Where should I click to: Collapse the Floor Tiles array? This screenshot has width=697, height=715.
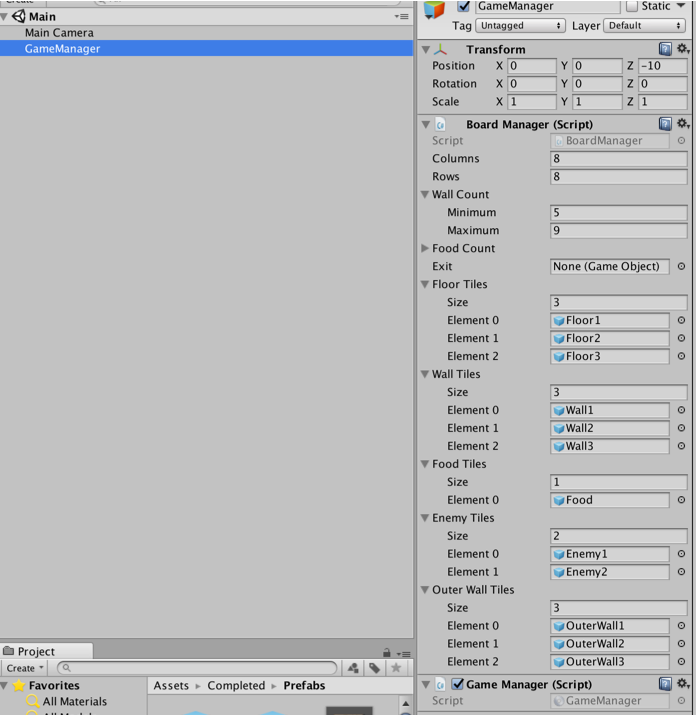click(x=425, y=284)
